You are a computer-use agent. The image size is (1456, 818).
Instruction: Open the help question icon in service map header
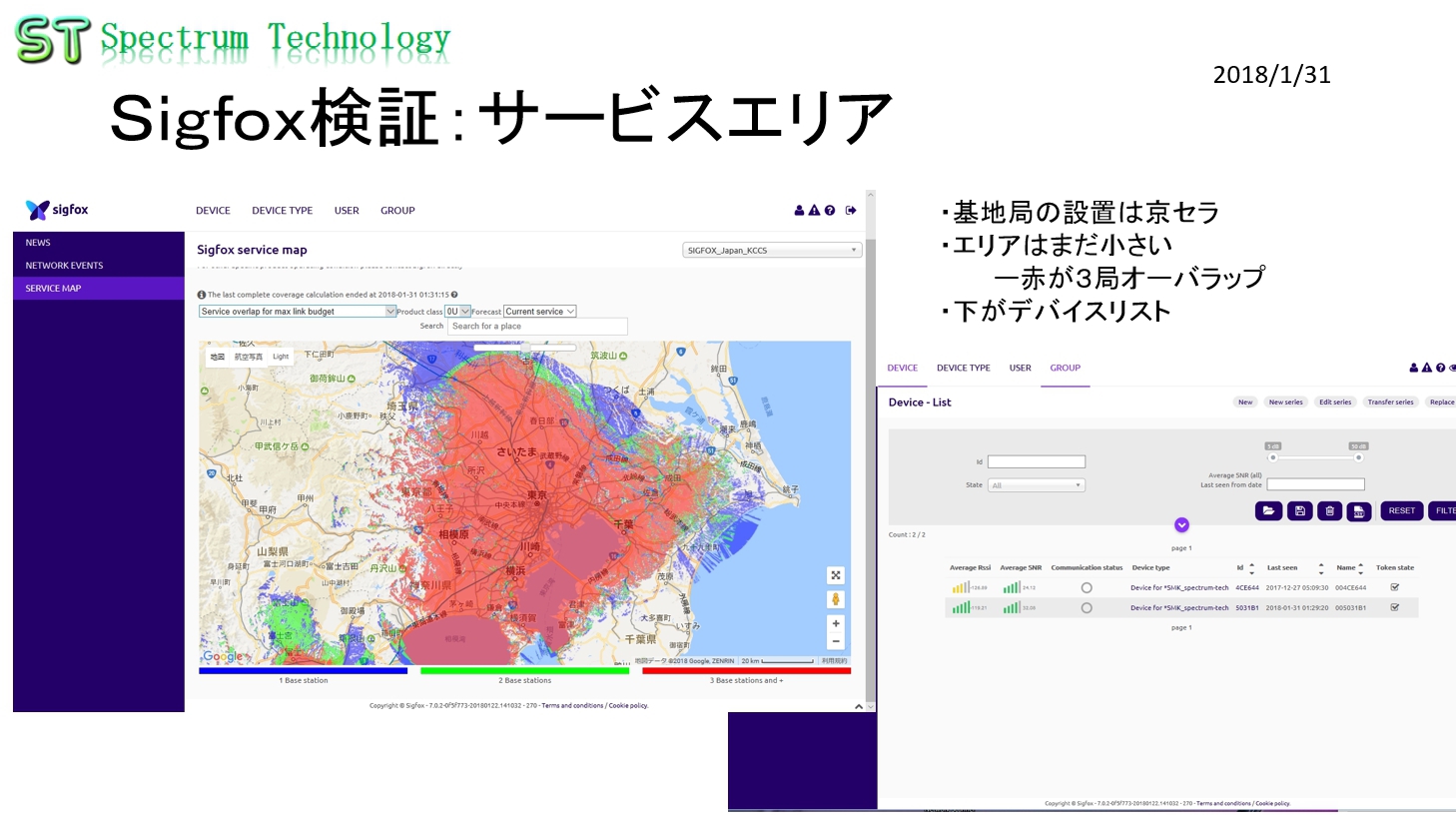(x=830, y=211)
